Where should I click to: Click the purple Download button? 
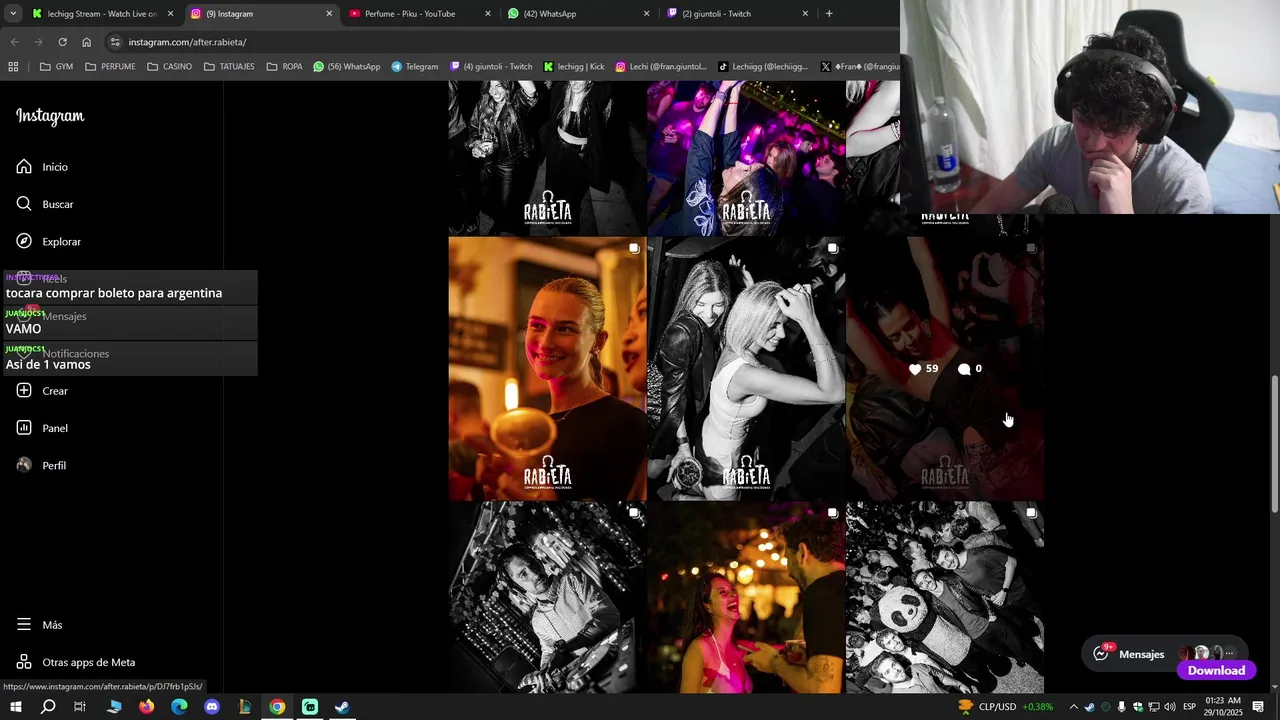click(1216, 670)
